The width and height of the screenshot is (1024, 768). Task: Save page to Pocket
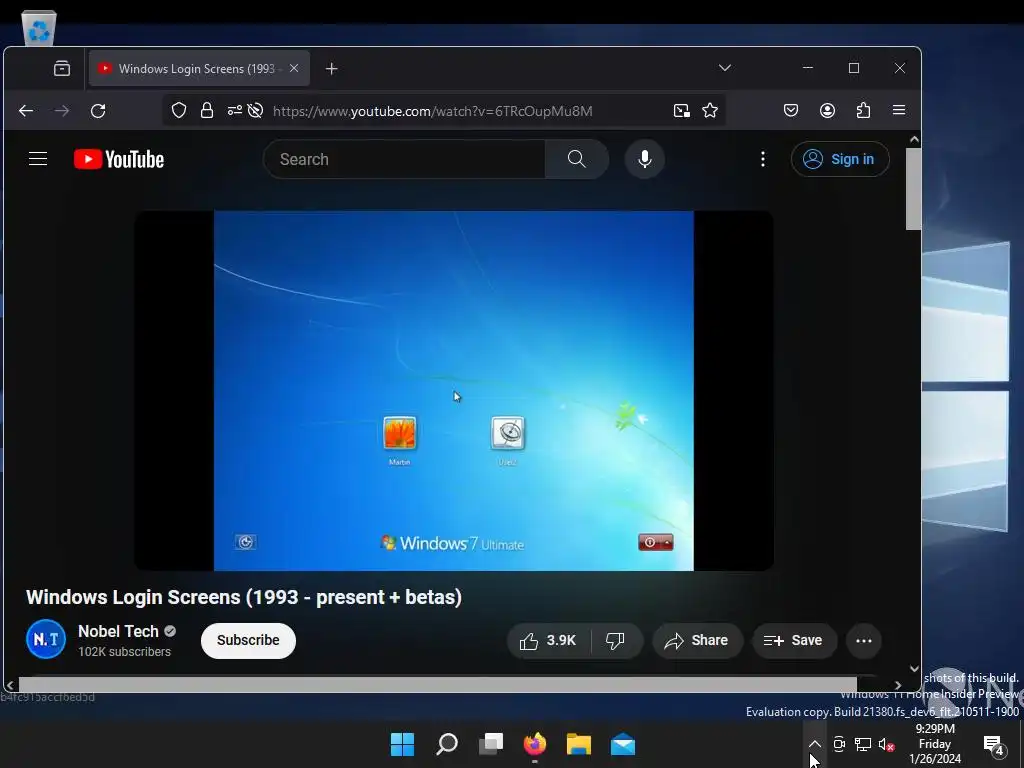pyautogui.click(x=791, y=110)
